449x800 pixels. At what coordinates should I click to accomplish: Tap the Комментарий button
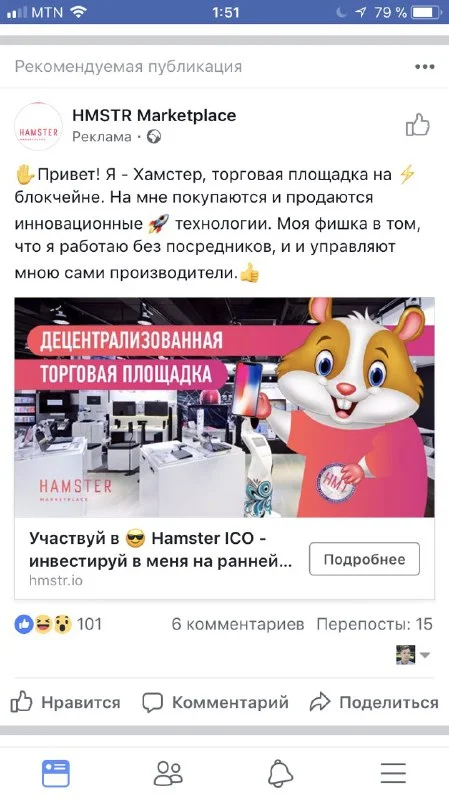tap(215, 703)
